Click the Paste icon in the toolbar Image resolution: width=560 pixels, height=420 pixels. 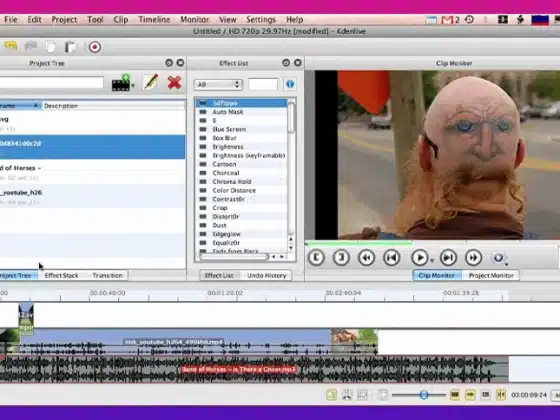click(70, 47)
